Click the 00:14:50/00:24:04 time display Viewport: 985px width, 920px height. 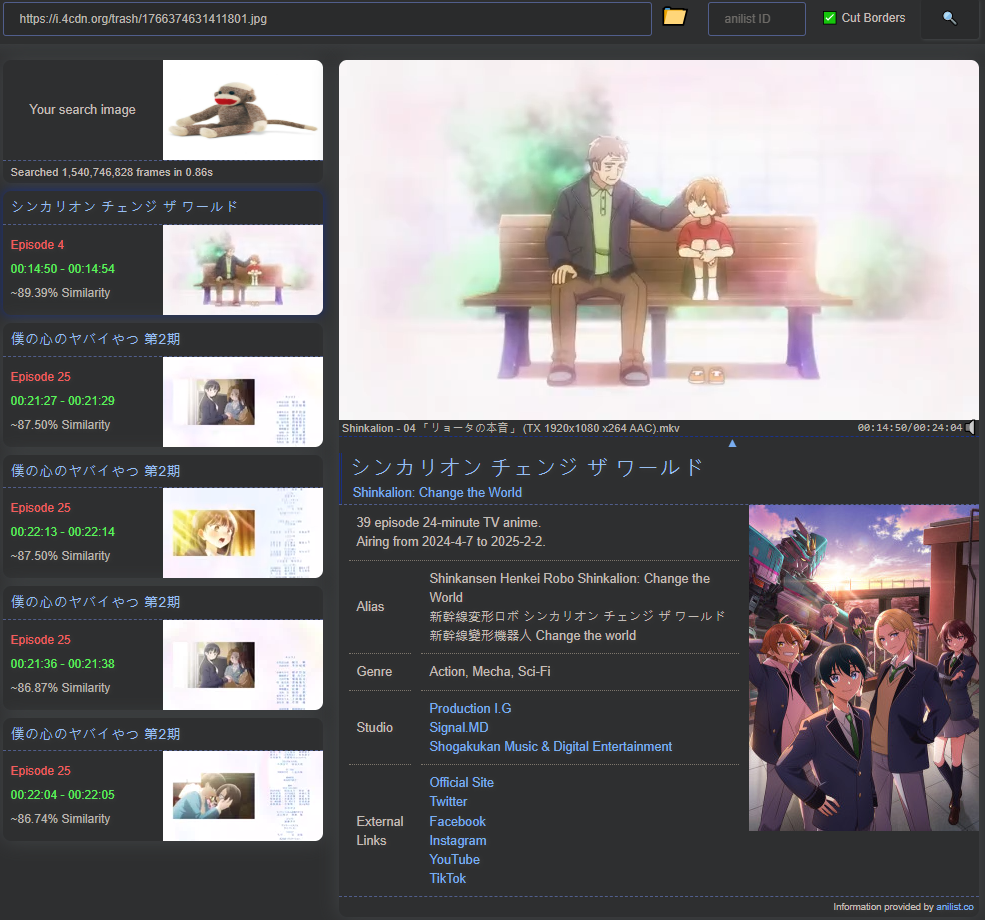[910, 428]
